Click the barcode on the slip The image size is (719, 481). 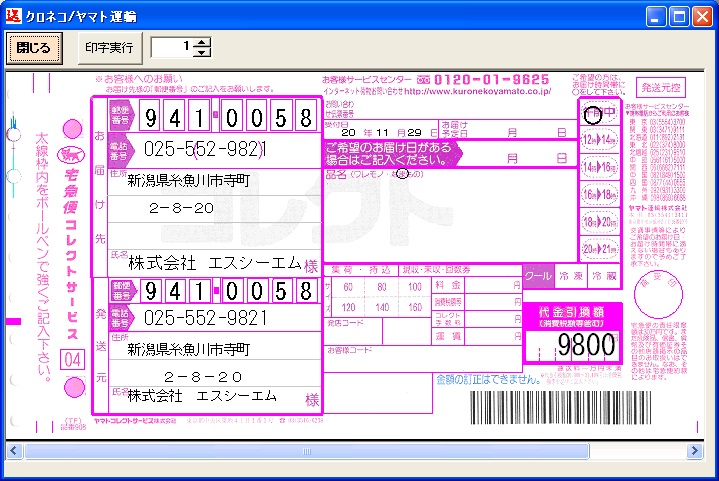[x=560, y=408]
